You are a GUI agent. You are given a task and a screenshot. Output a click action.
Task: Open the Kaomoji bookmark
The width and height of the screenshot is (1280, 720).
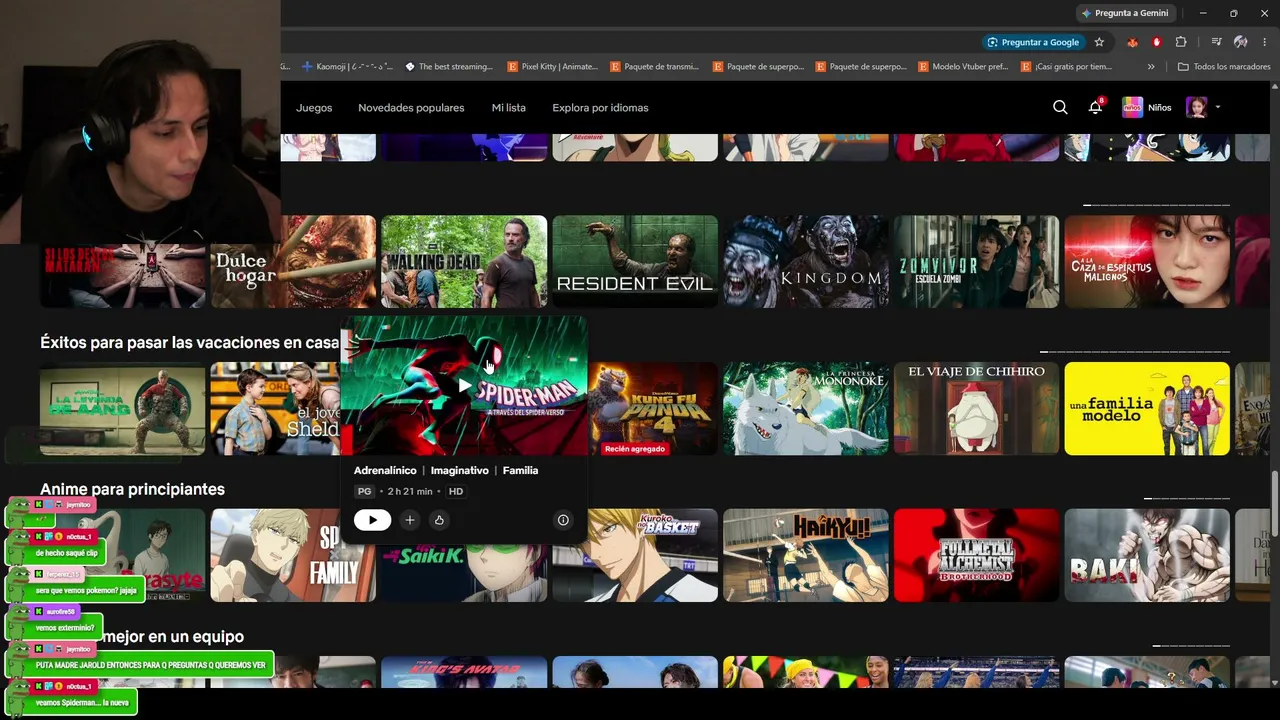tap(347, 67)
